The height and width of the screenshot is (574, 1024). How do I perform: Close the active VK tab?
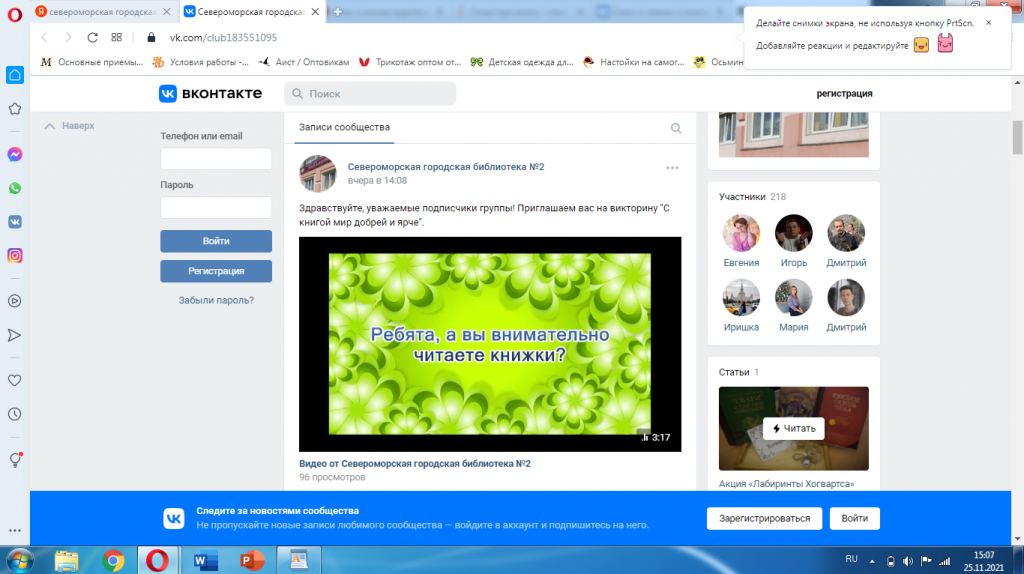tap(315, 12)
